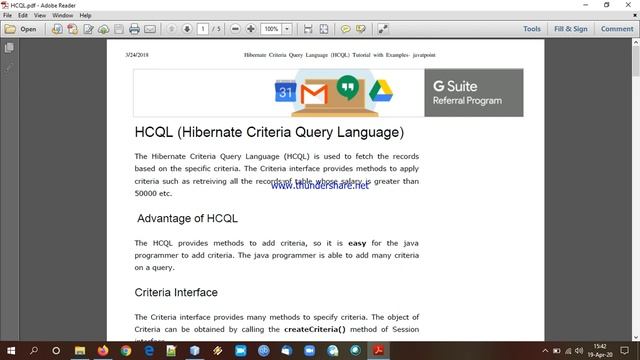
Task: Zoom out with the minus button
Action: [x=235, y=29]
